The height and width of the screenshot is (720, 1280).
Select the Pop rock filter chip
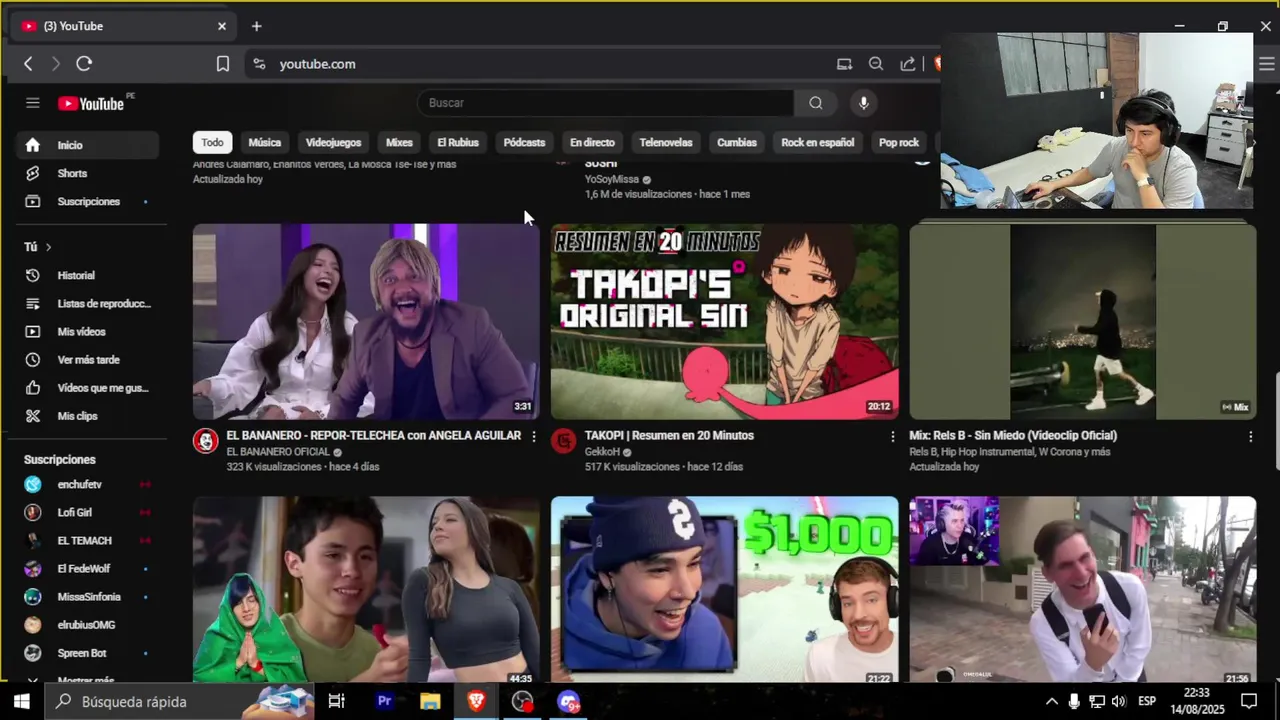(899, 142)
